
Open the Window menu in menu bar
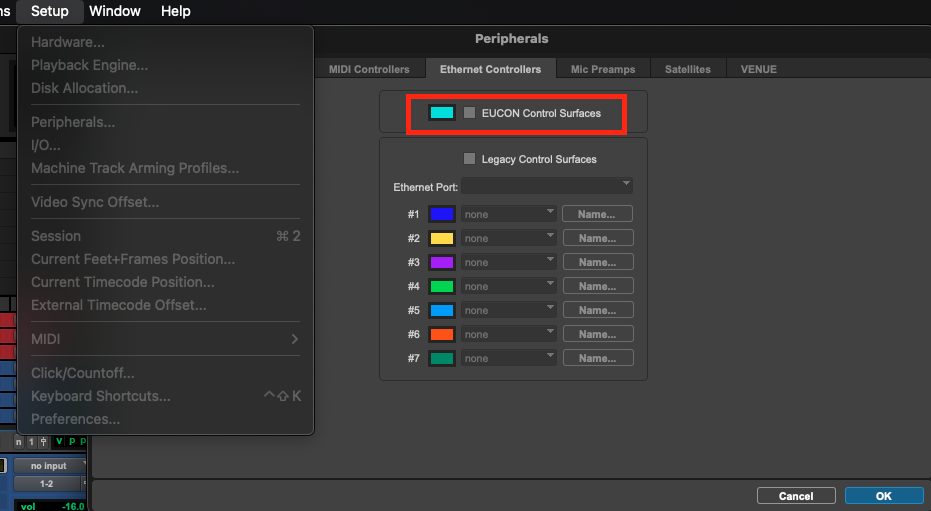pyautogui.click(x=115, y=11)
